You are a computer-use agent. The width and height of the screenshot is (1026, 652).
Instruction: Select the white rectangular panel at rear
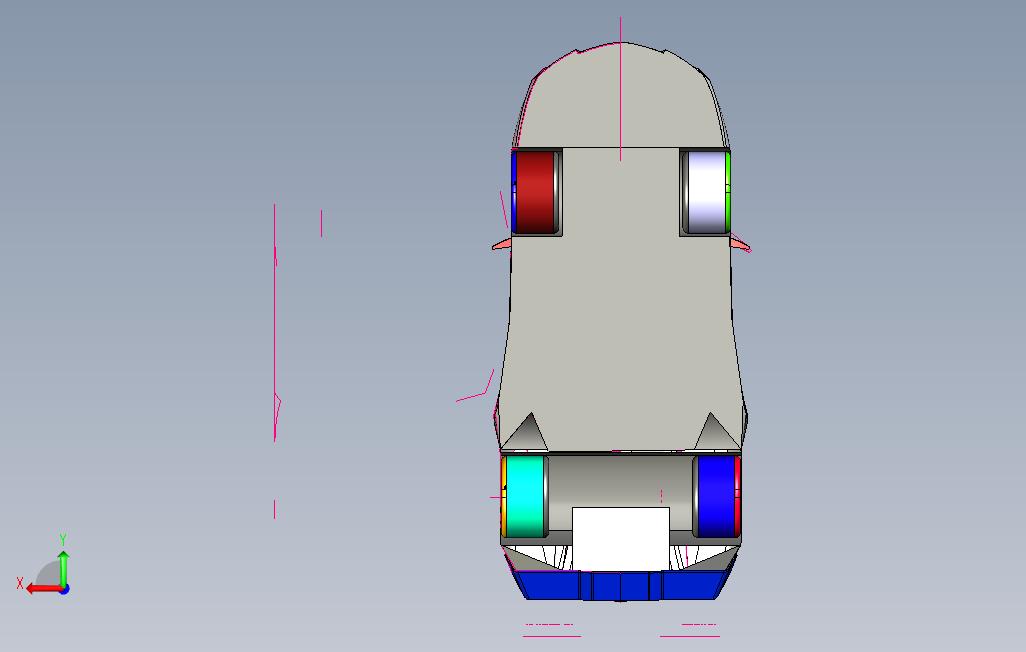click(x=620, y=538)
